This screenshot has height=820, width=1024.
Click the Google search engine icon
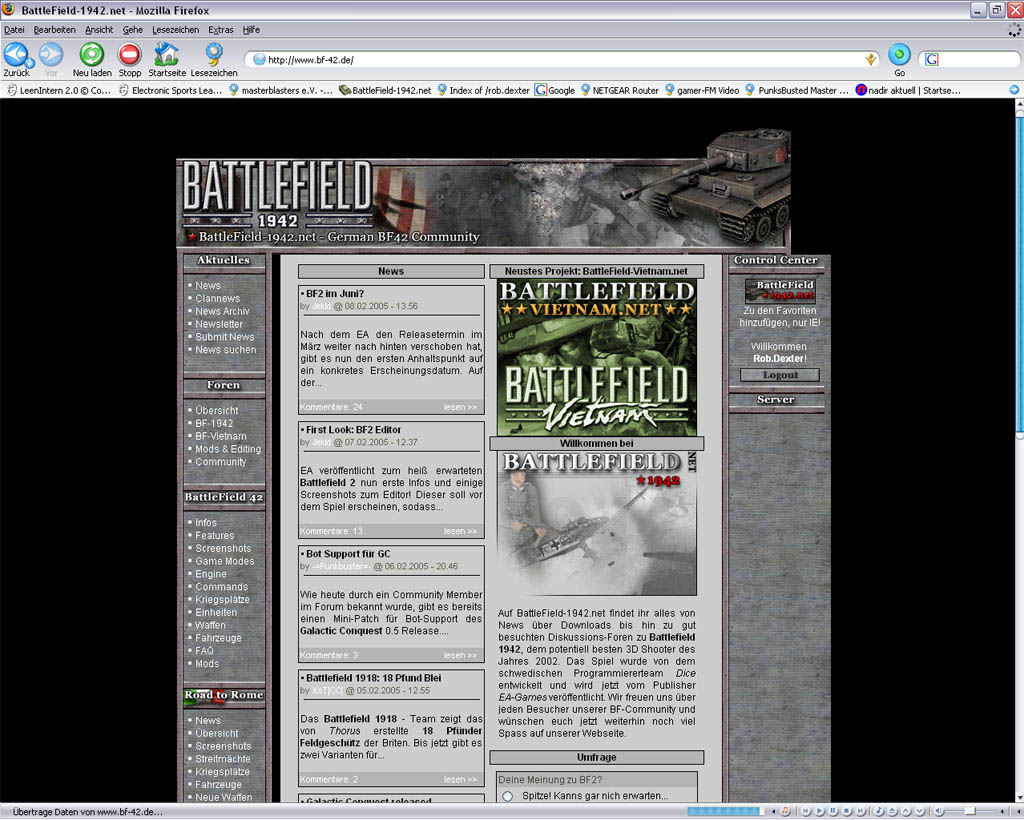click(x=932, y=59)
